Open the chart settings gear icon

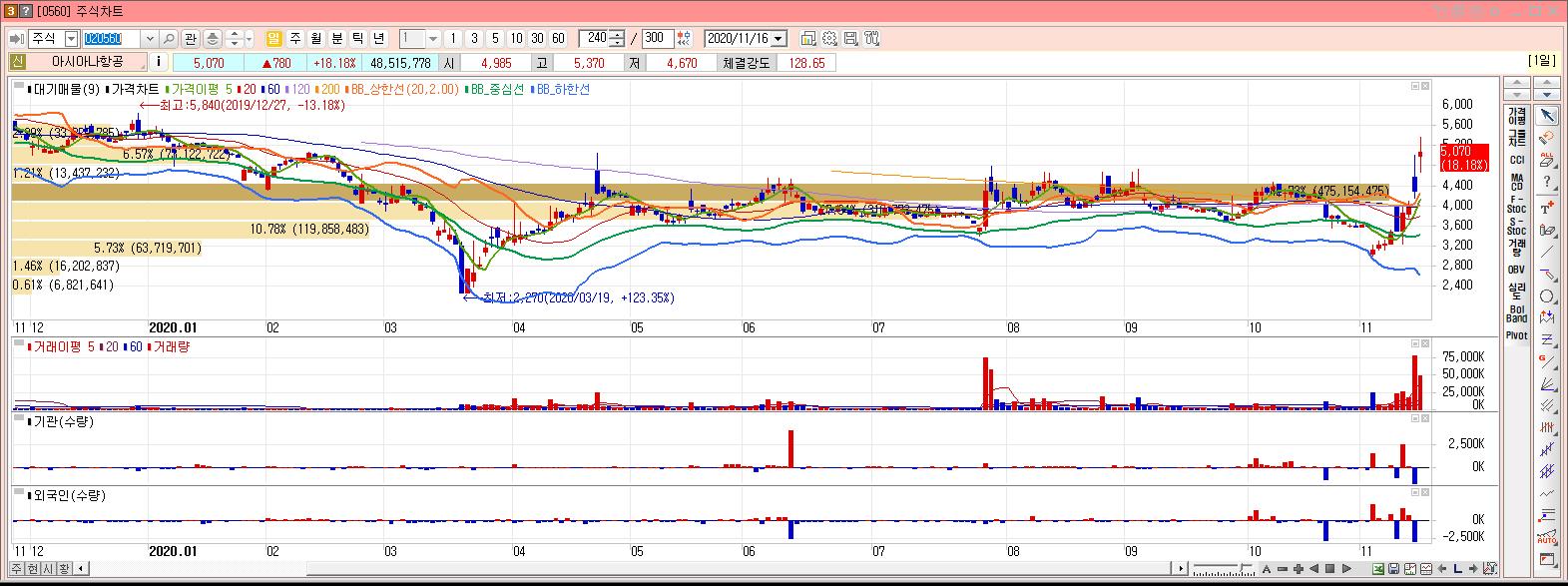click(x=829, y=39)
